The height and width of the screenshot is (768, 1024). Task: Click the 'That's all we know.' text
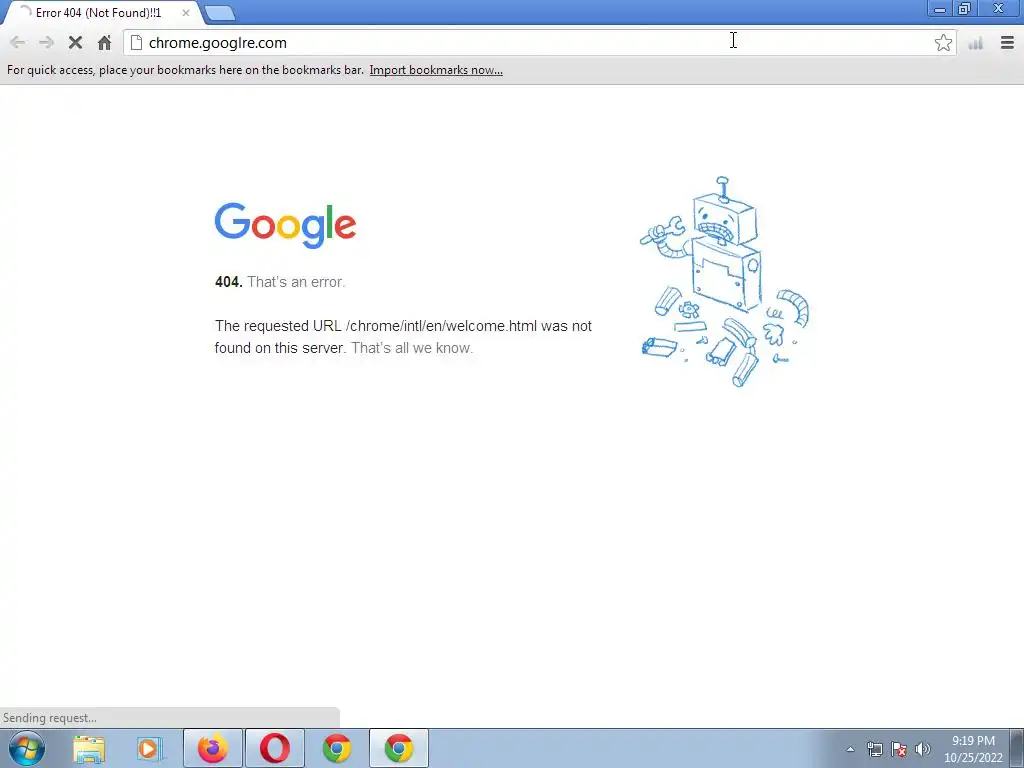(x=412, y=348)
